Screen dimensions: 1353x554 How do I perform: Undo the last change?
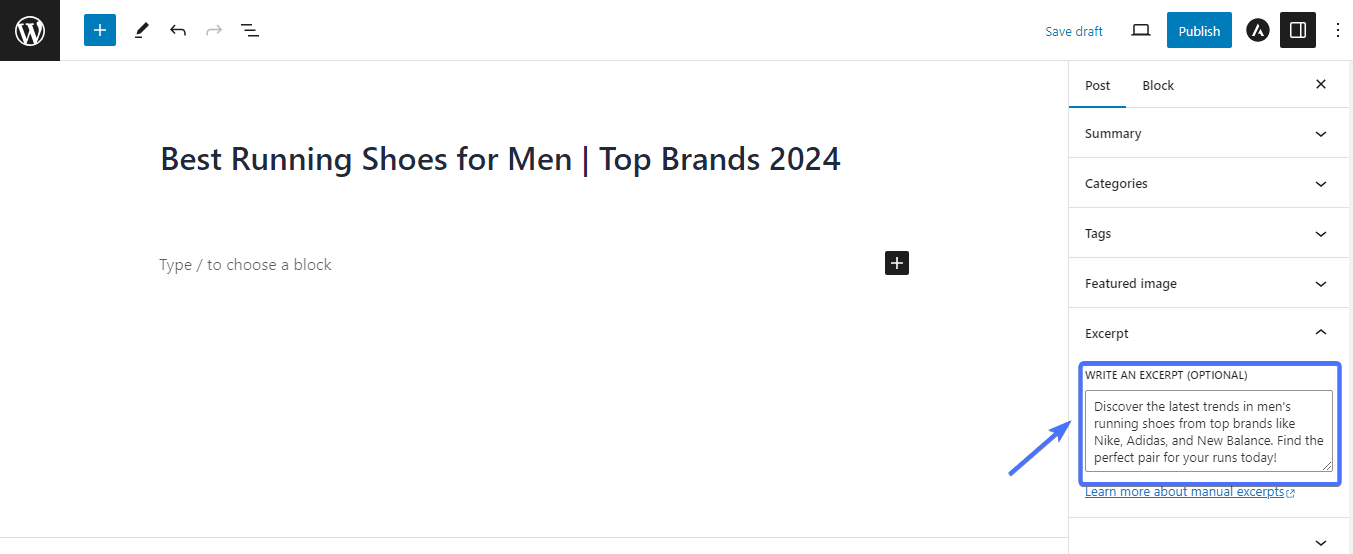coord(178,30)
